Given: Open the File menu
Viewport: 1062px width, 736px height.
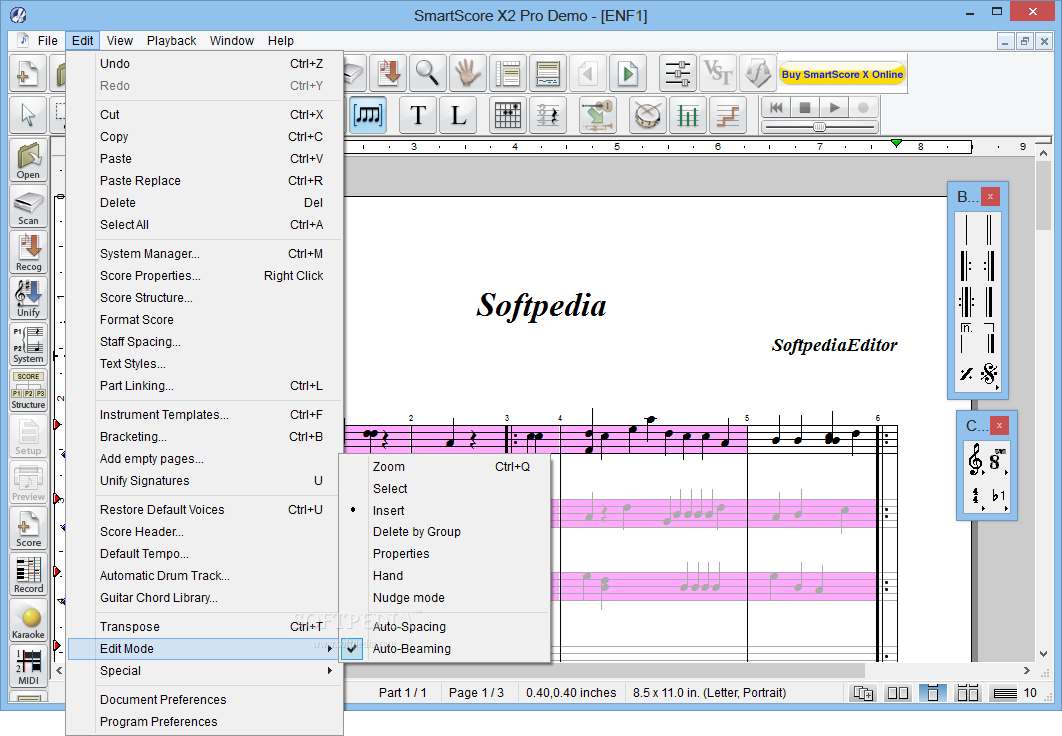Looking at the screenshot, I should pos(47,41).
